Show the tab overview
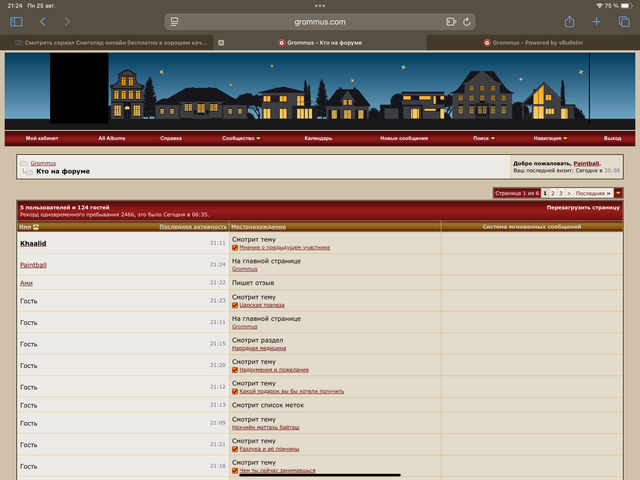 [624, 22]
